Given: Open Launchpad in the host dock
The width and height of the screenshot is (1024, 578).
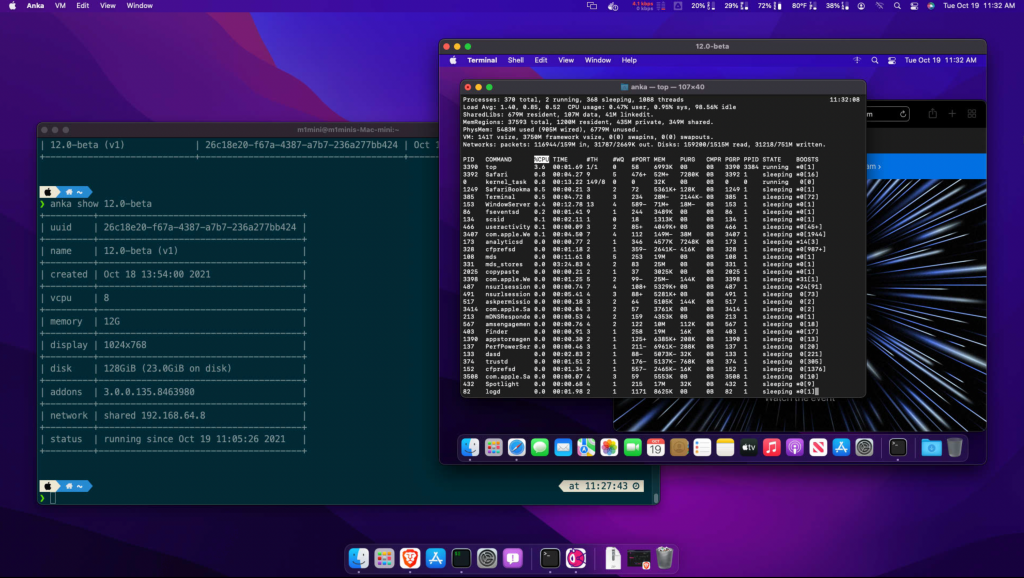Looking at the screenshot, I should click(x=384, y=558).
